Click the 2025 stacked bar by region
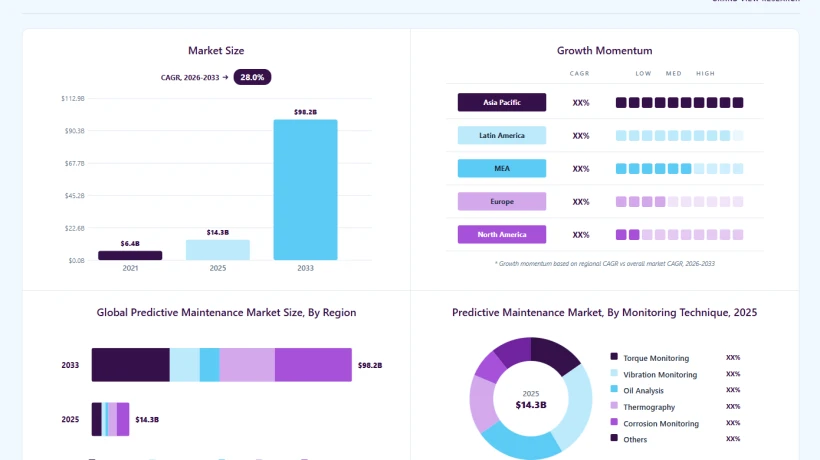Screen dimensions: 820x460 110,419
